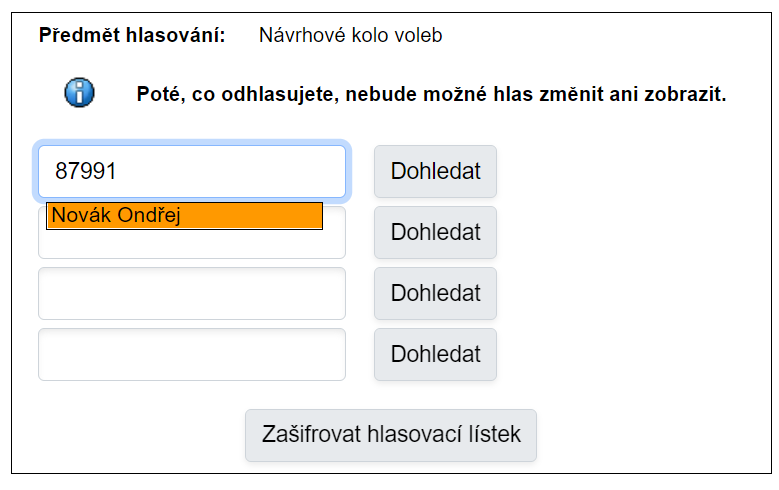Click into the fourth empty input field
This screenshot has height=490, width=779.
point(191,355)
